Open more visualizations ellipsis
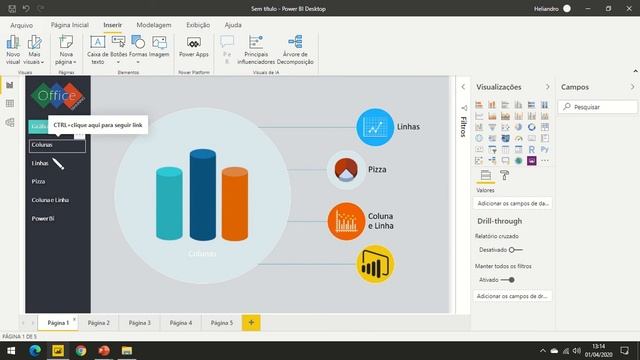640x360 pixels. point(544,161)
